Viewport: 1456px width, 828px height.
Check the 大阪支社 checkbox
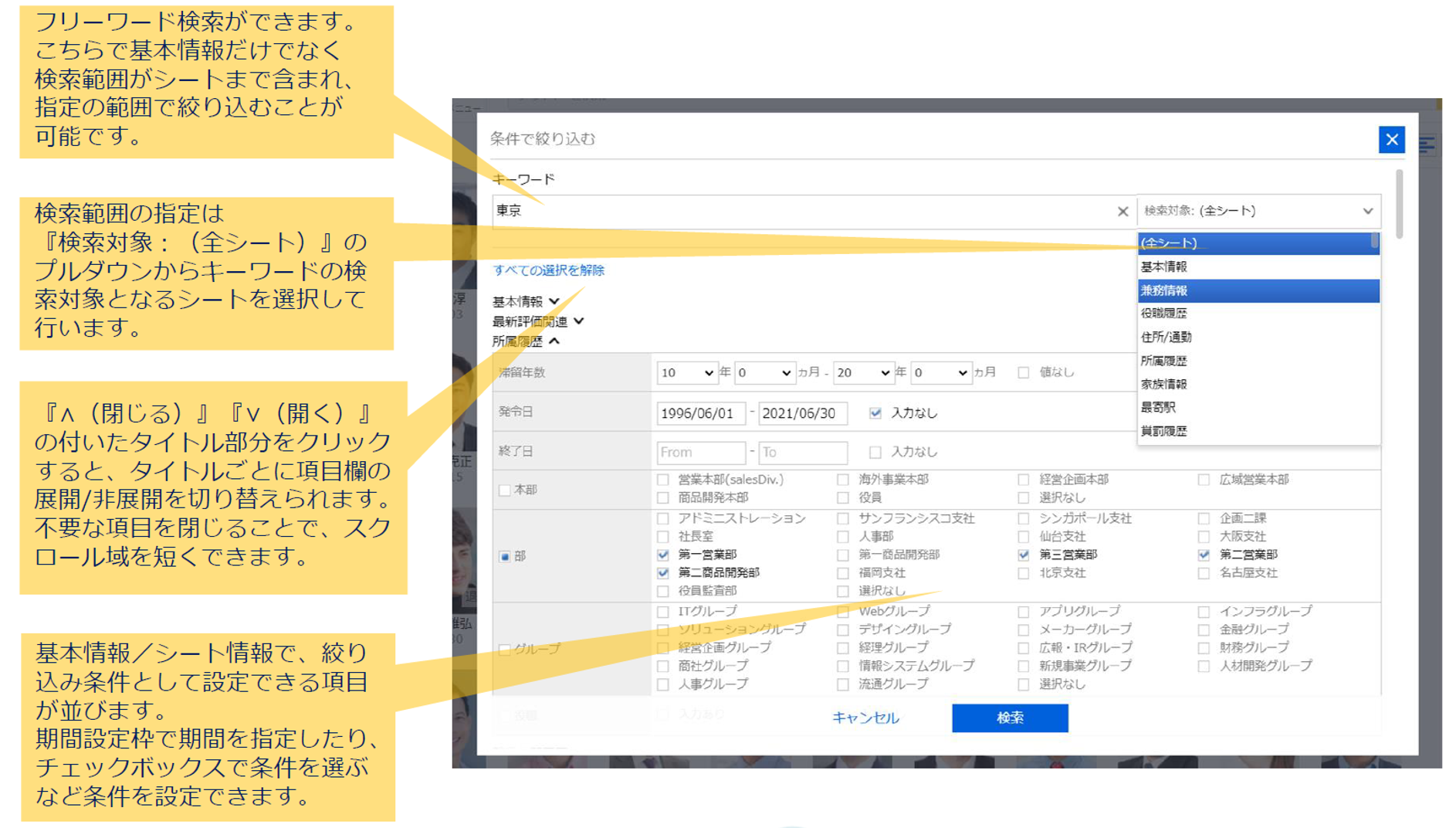1204,536
